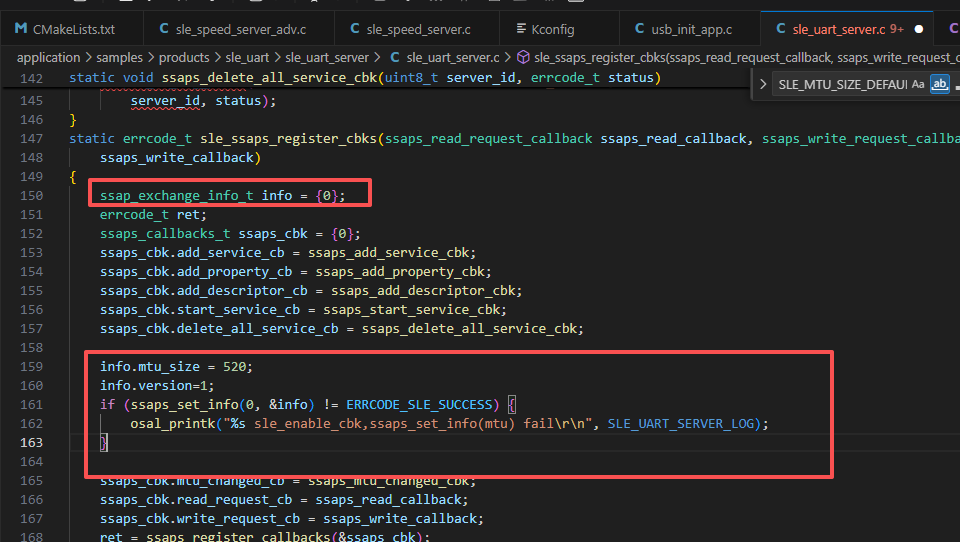Click the unsaved dot on sle_uart_server.c tab

(x=918, y=29)
